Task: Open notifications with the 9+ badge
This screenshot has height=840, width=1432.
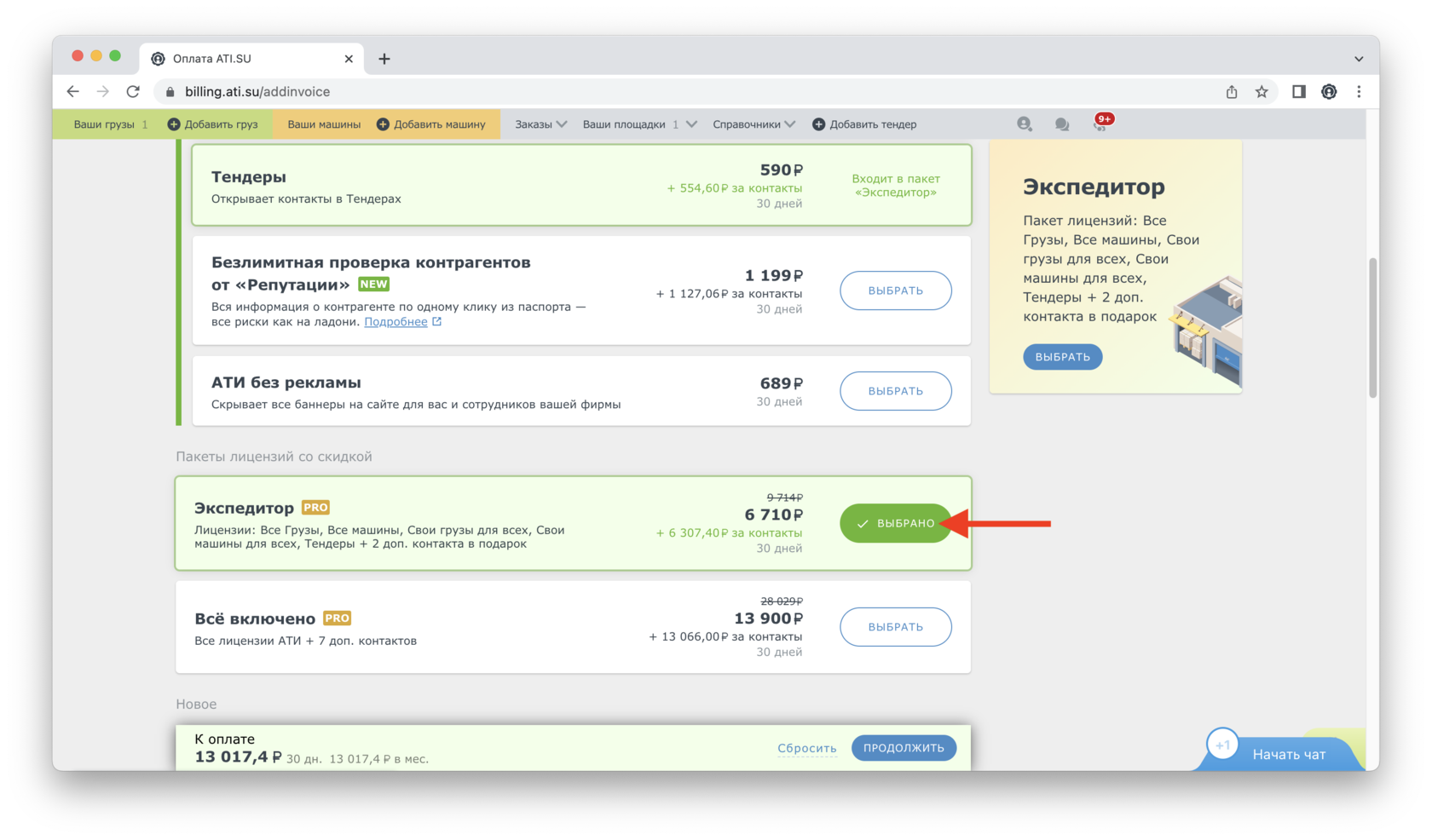Action: pyautogui.click(x=1102, y=123)
